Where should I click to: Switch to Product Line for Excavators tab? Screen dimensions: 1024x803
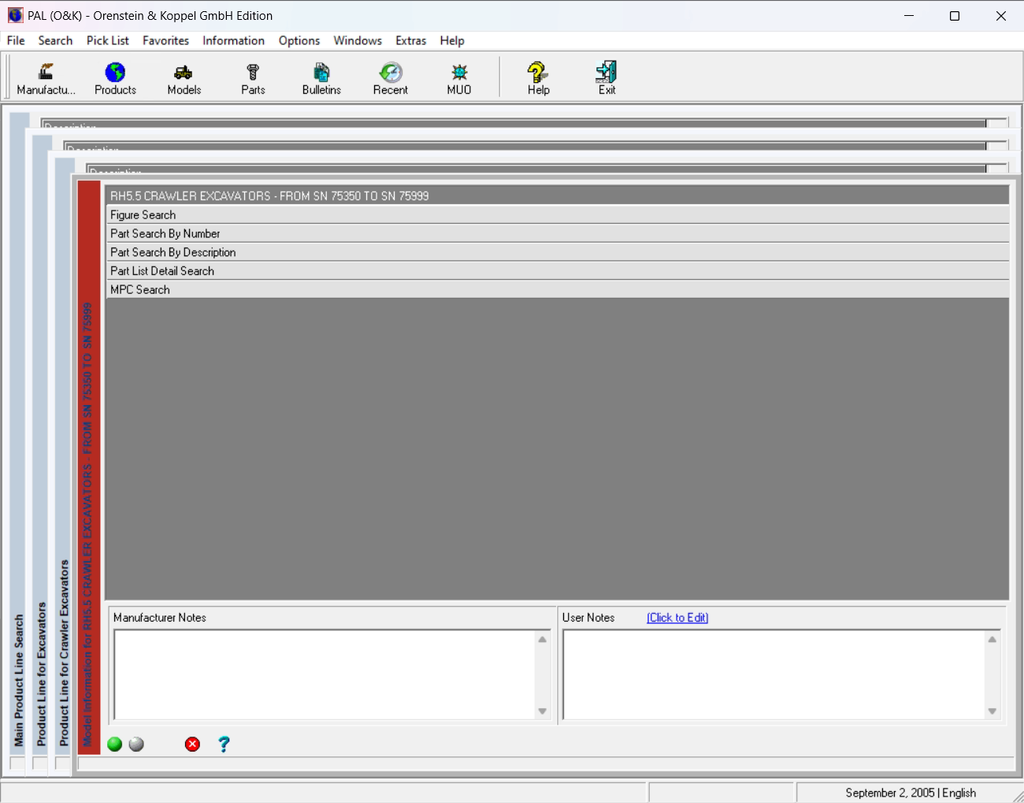click(x=42, y=672)
